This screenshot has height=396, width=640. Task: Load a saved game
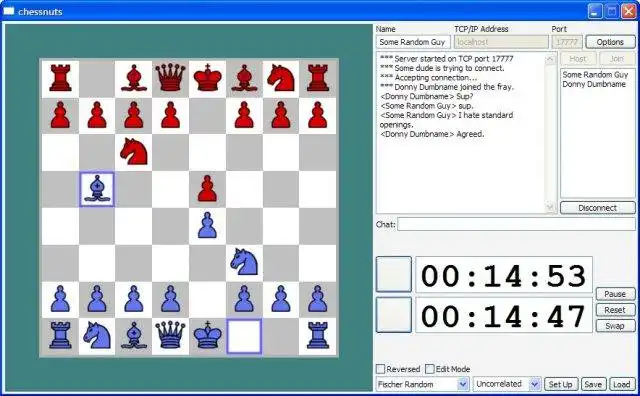click(x=621, y=384)
